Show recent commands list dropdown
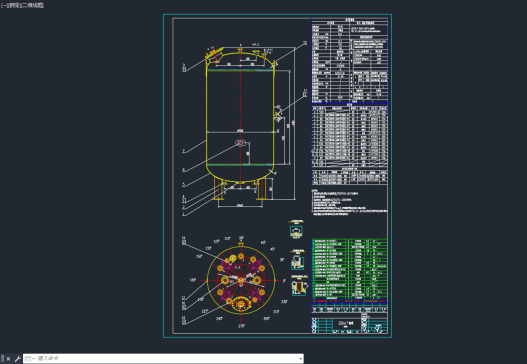This screenshot has width=527, height=364. click(30, 359)
